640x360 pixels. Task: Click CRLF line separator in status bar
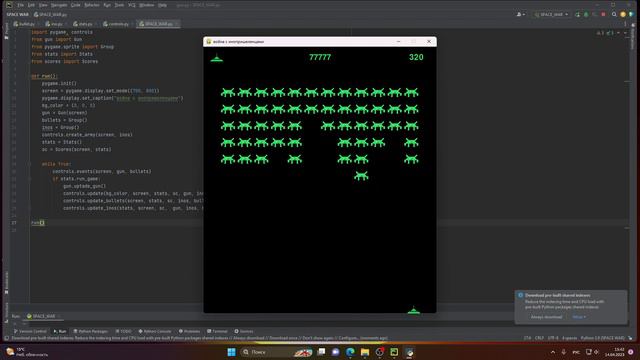click(x=539, y=338)
